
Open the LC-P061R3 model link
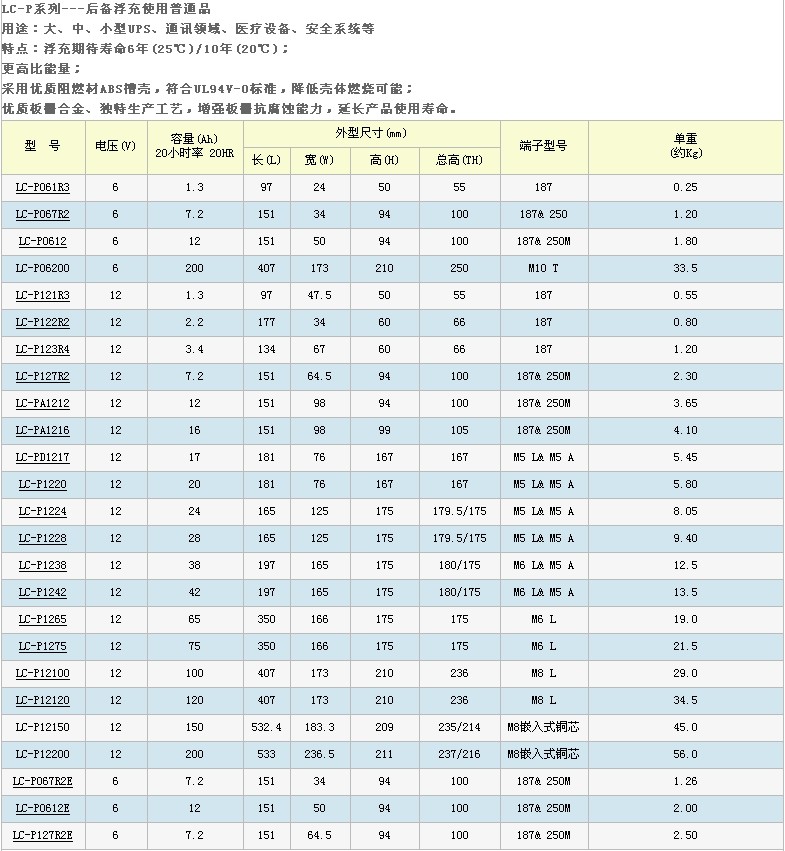[42, 187]
